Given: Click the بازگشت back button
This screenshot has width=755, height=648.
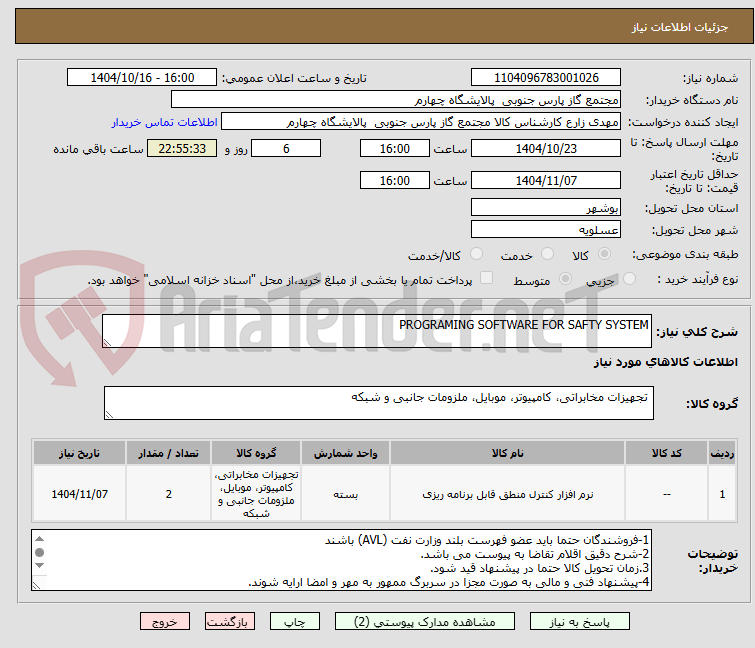Looking at the screenshot, I should coord(229,622).
